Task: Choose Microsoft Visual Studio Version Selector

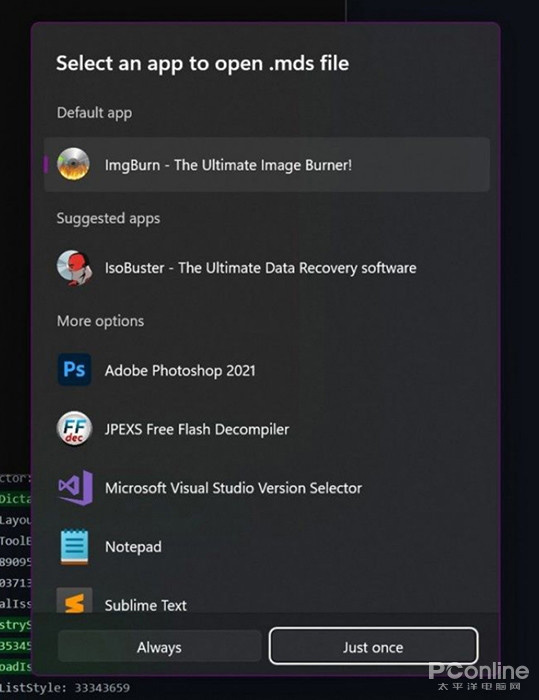Action: coord(267,488)
